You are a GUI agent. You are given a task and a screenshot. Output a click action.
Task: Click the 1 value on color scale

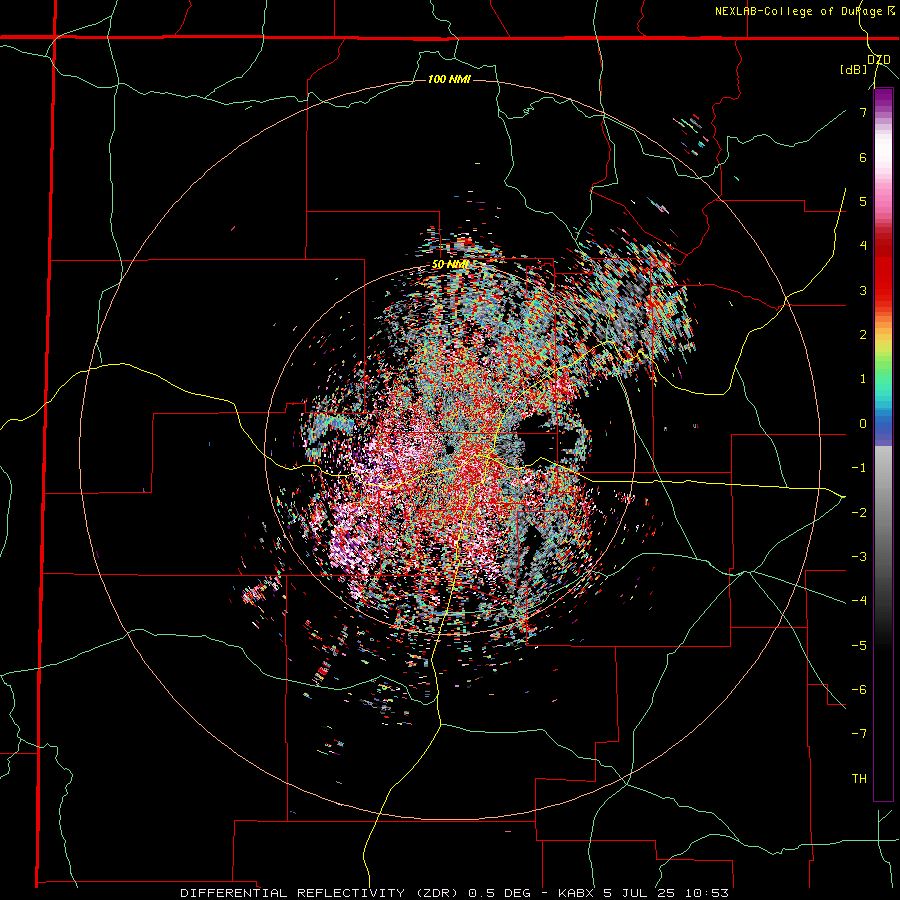[863, 379]
